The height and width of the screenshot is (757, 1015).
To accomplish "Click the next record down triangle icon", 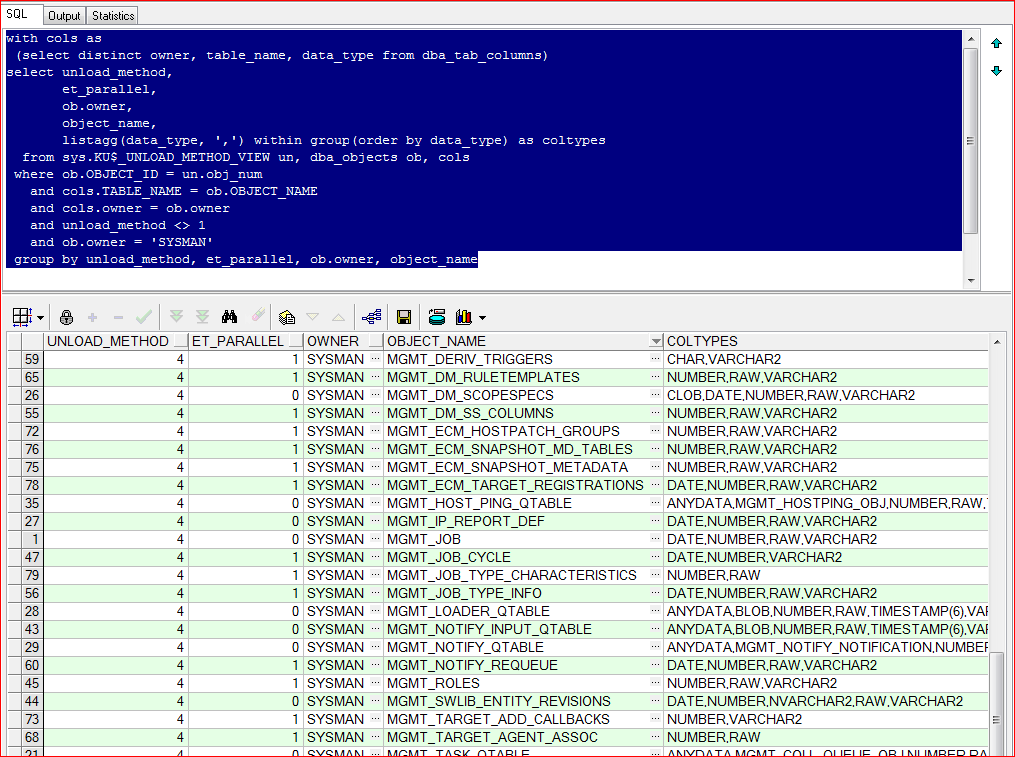I will click(x=313, y=317).
